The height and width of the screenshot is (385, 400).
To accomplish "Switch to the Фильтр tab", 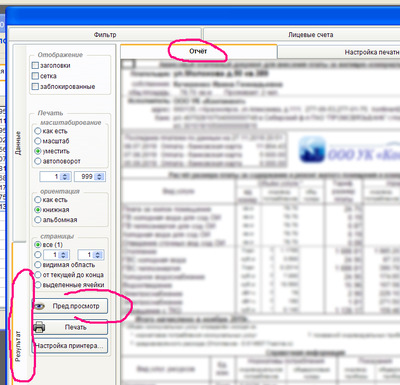I will click(x=105, y=35).
